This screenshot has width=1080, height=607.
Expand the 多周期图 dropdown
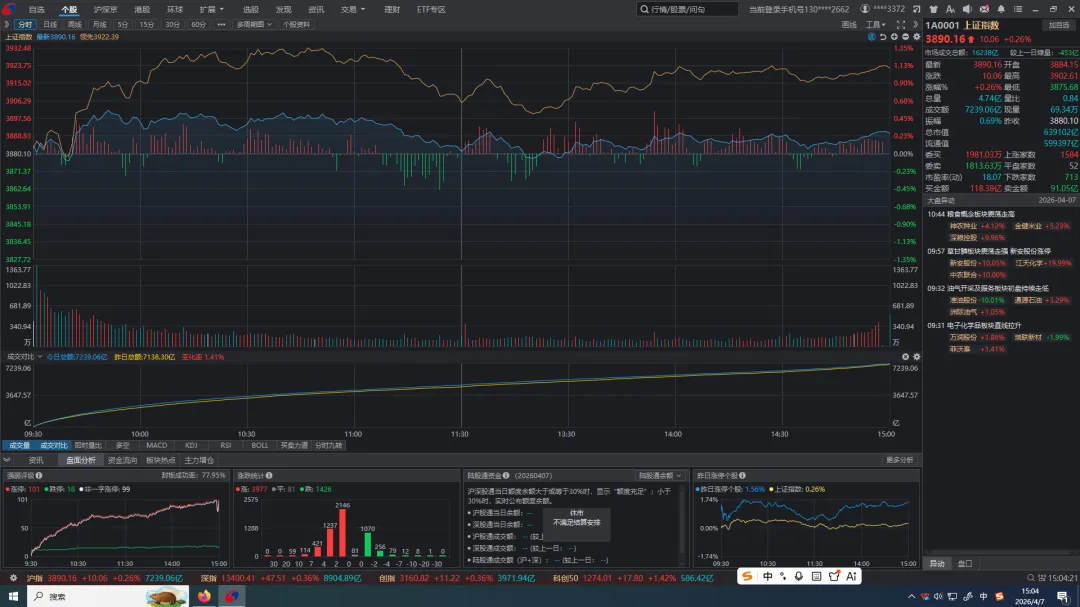pyautogui.click(x=254, y=24)
